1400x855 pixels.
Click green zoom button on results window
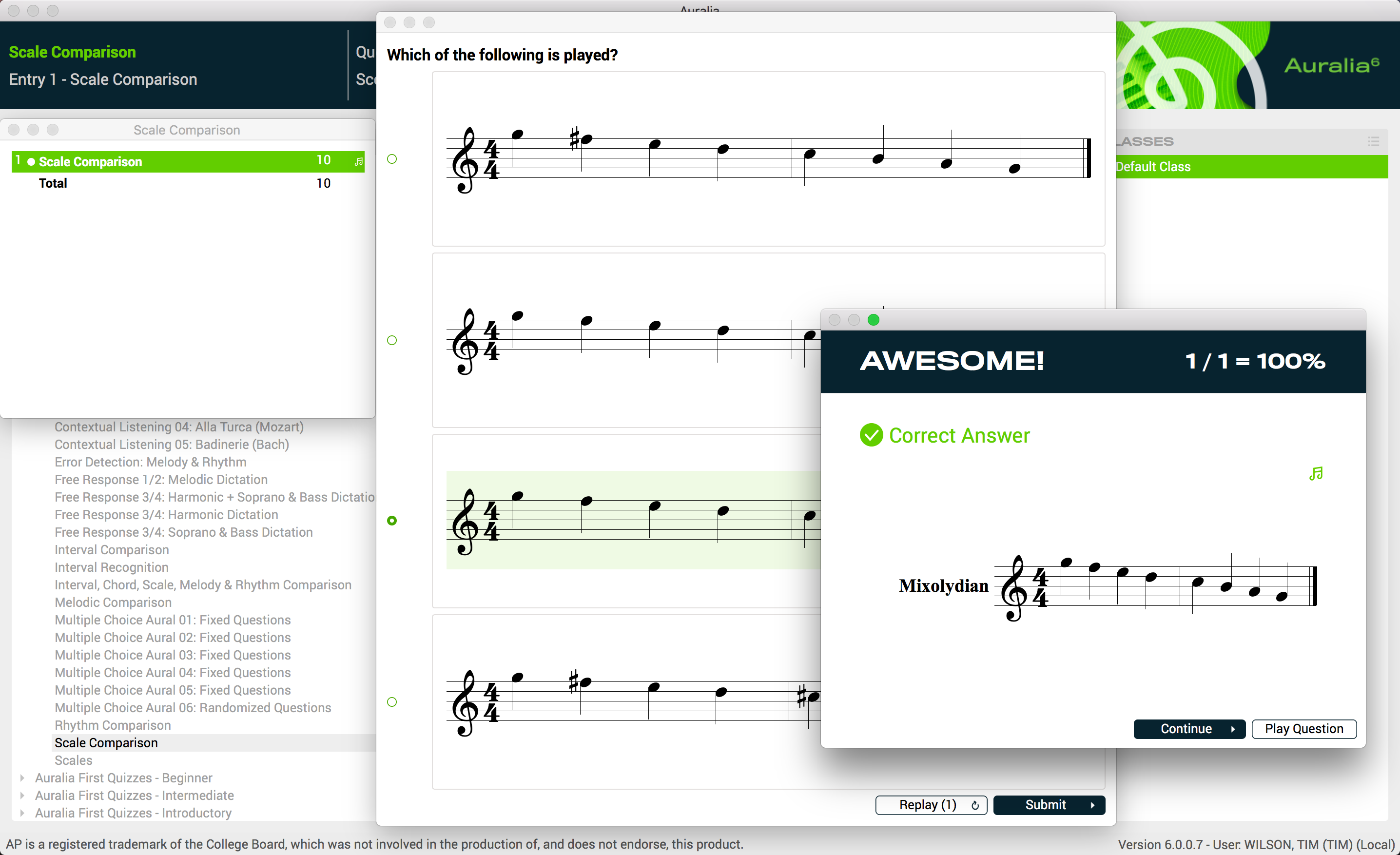[874, 320]
